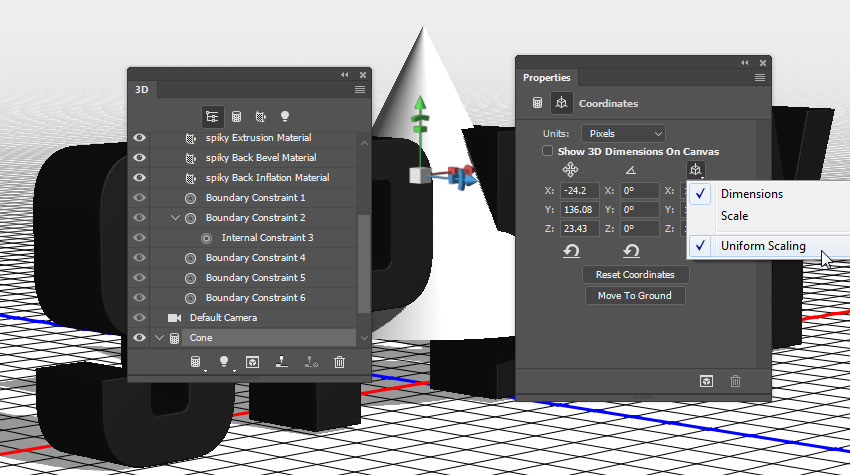The image size is (850, 475).
Task: Start 3D print from 3D panel
Action: pyautogui.click(x=281, y=362)
